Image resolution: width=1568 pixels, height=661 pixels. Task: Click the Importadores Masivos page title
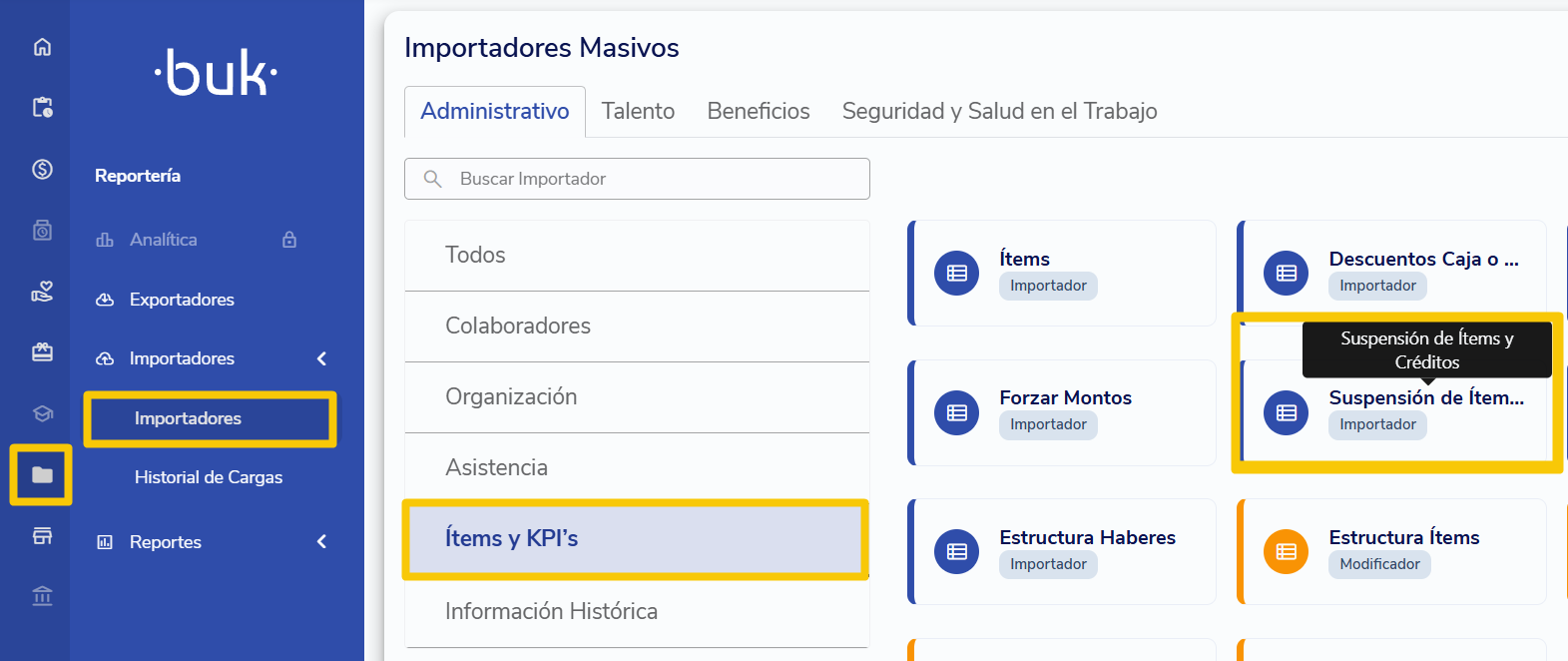541,48
